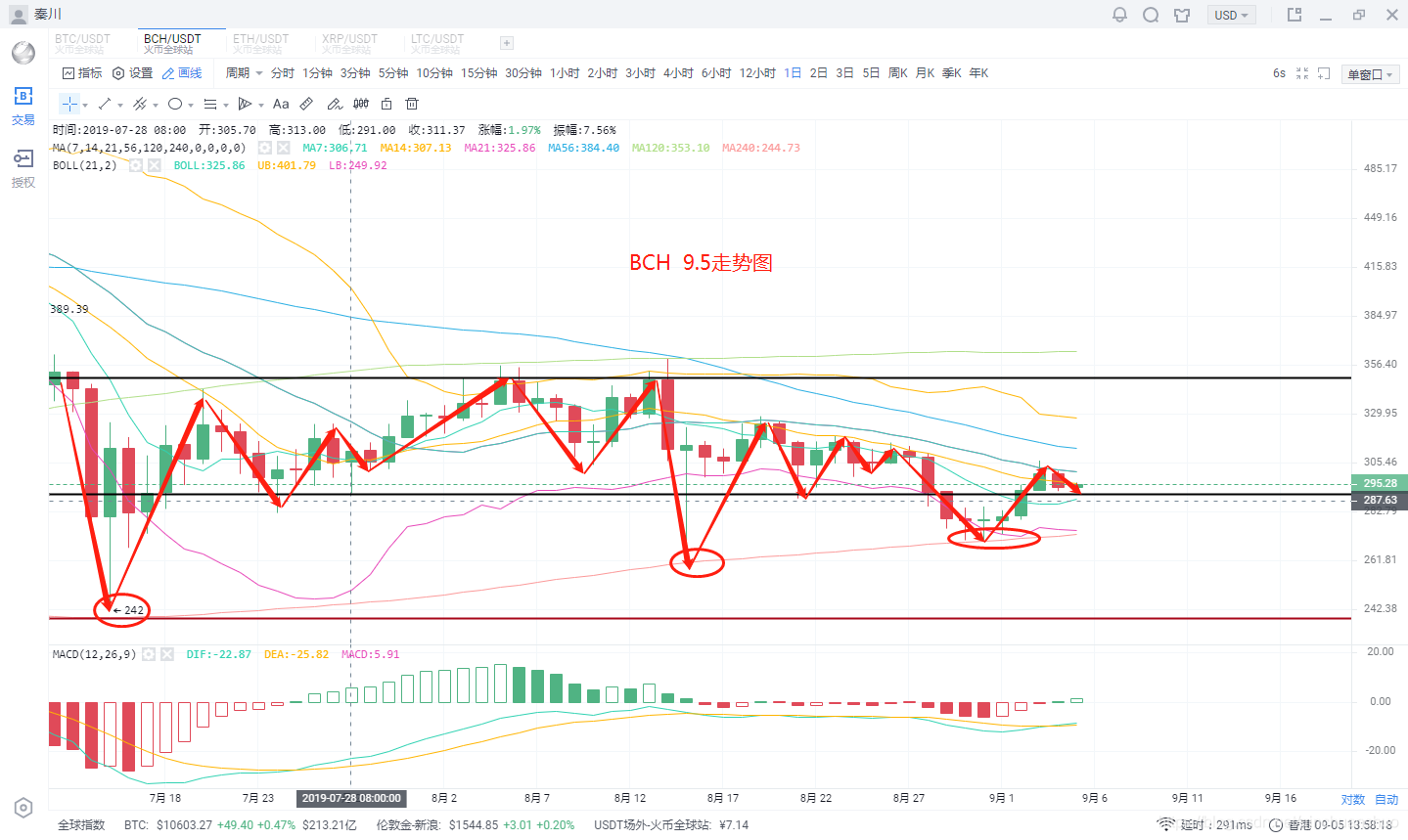Screen dimensions: 1408x840
Task: Open the USD currency dropdown
Action: click(x=1231, y=15)
